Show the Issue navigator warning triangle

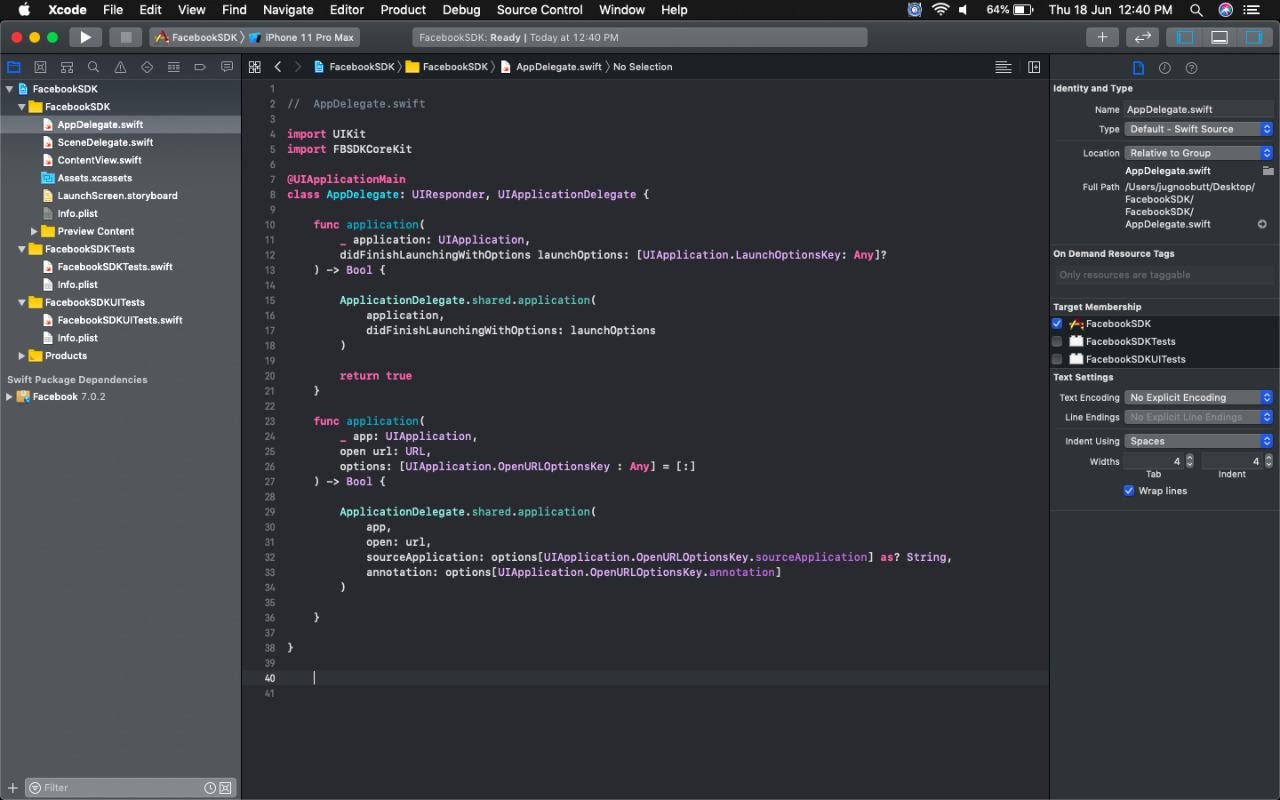(121, 67)
